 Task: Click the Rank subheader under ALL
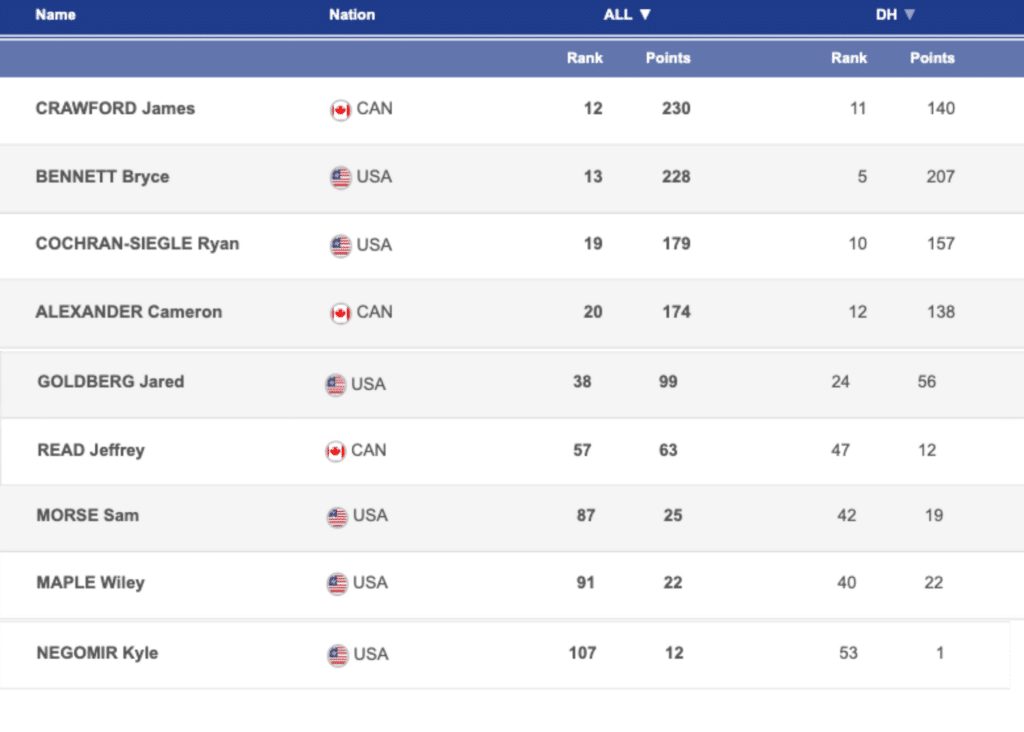point(584,58)
